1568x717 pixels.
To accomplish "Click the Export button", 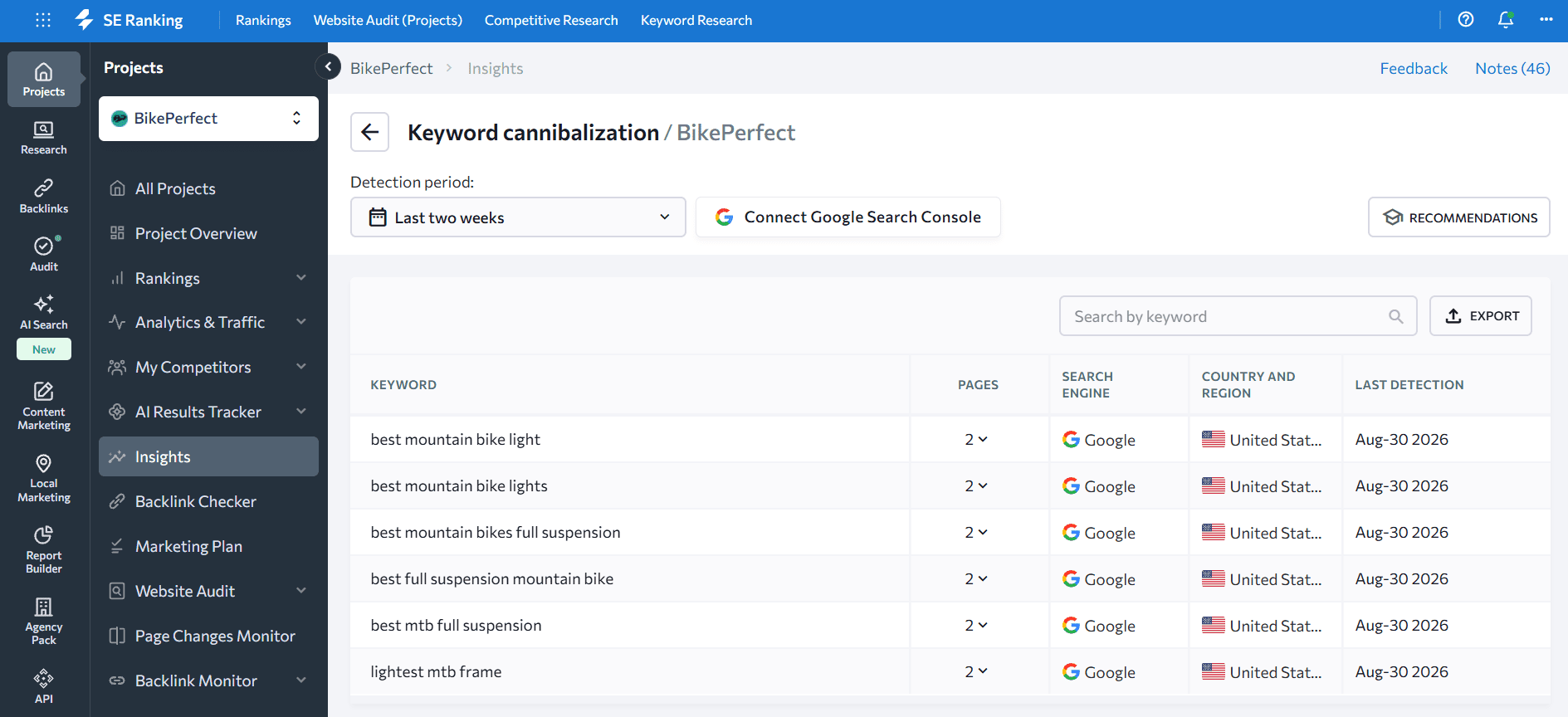I will 1481,316.
